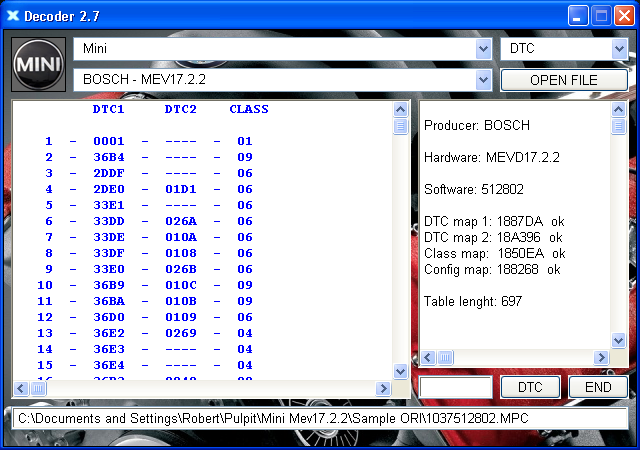
Task: Select DTC1 code 33E0
Action: click(109, 269)
